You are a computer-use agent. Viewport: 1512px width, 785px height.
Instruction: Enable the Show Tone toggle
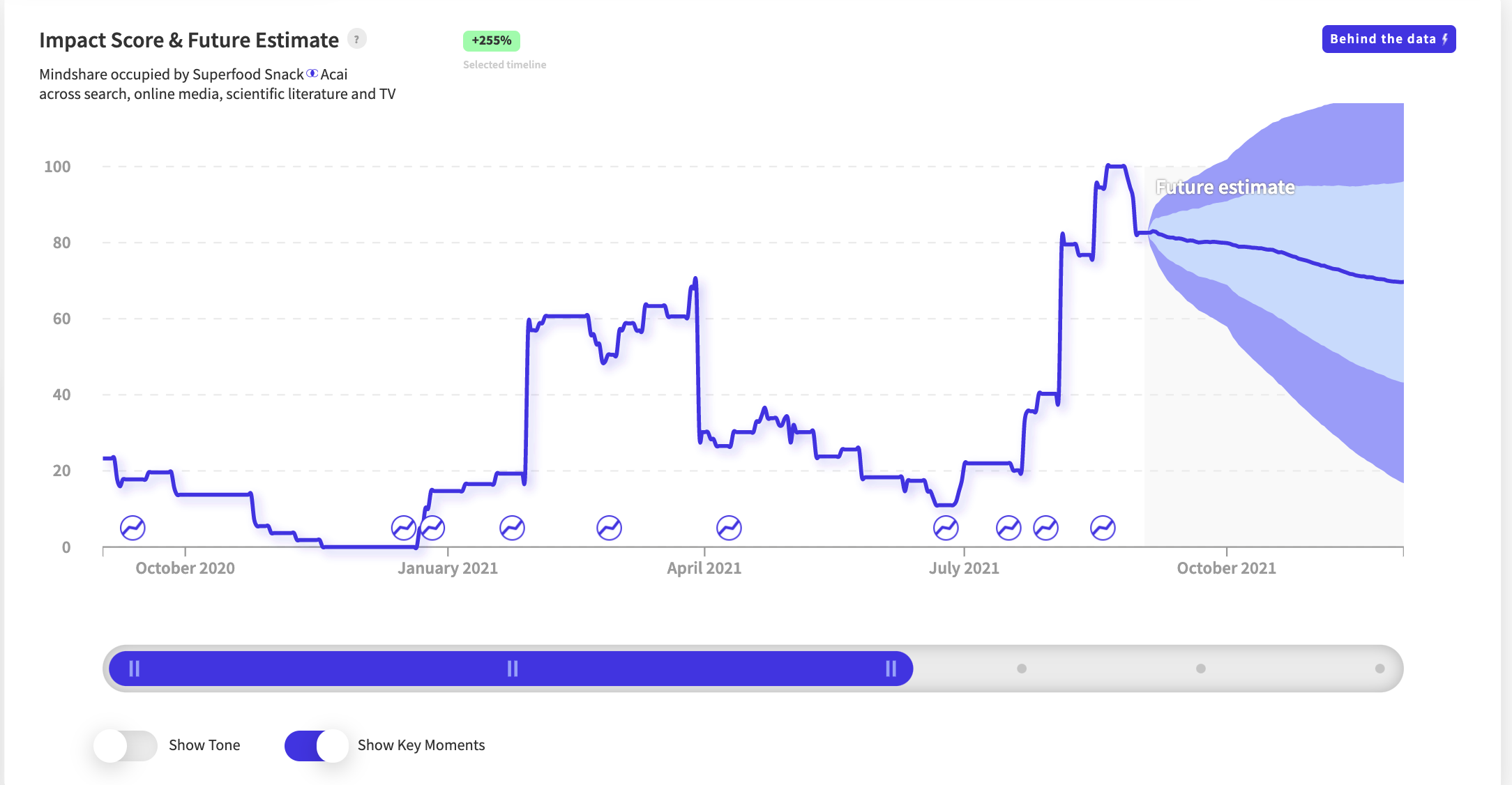coord(126,745)
